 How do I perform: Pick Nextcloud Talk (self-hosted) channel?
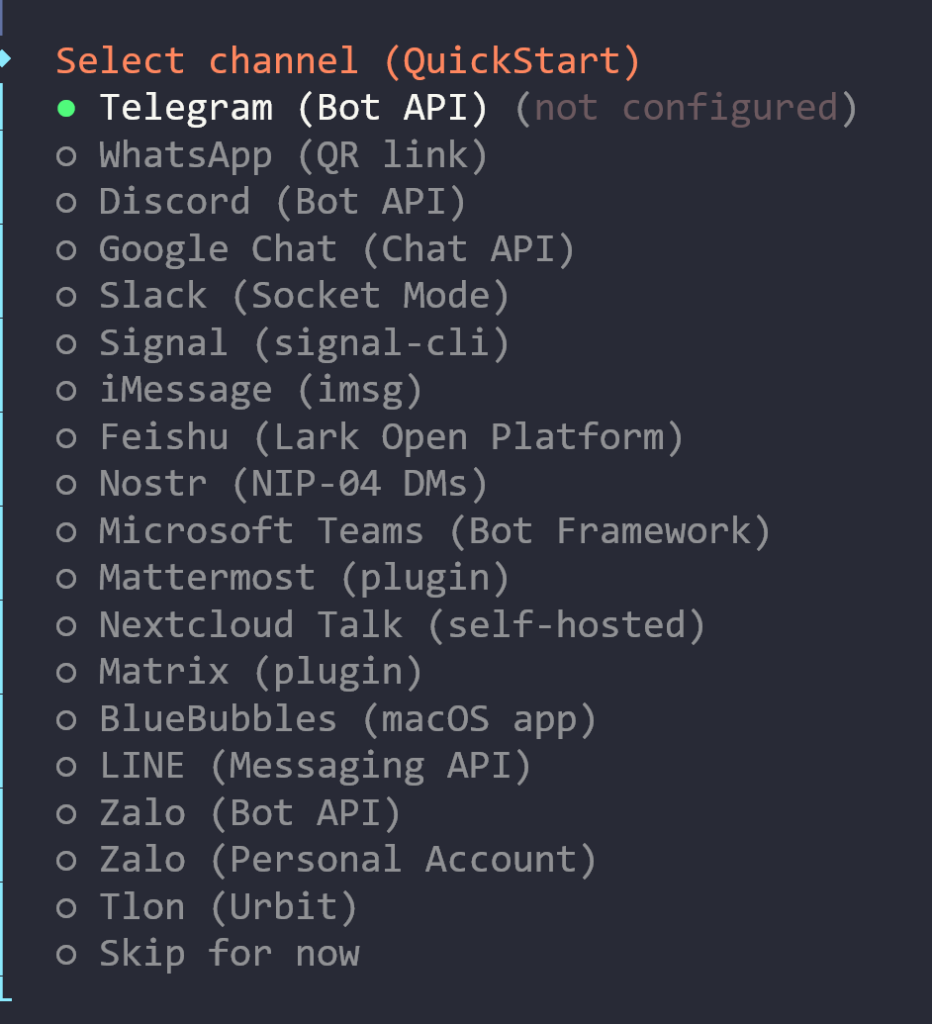(x=402, y=625)
